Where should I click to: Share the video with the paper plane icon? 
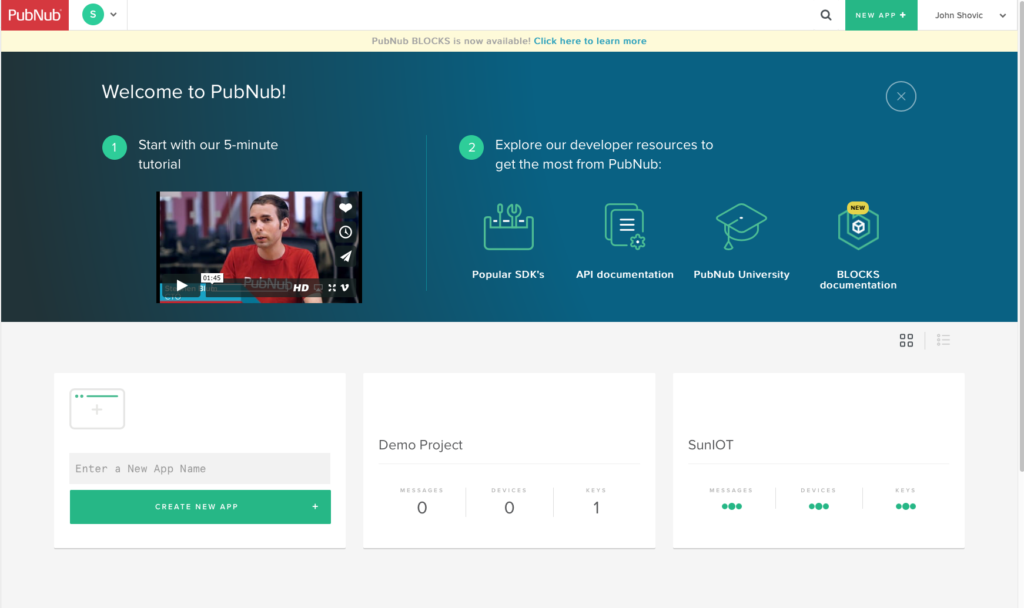345,256
